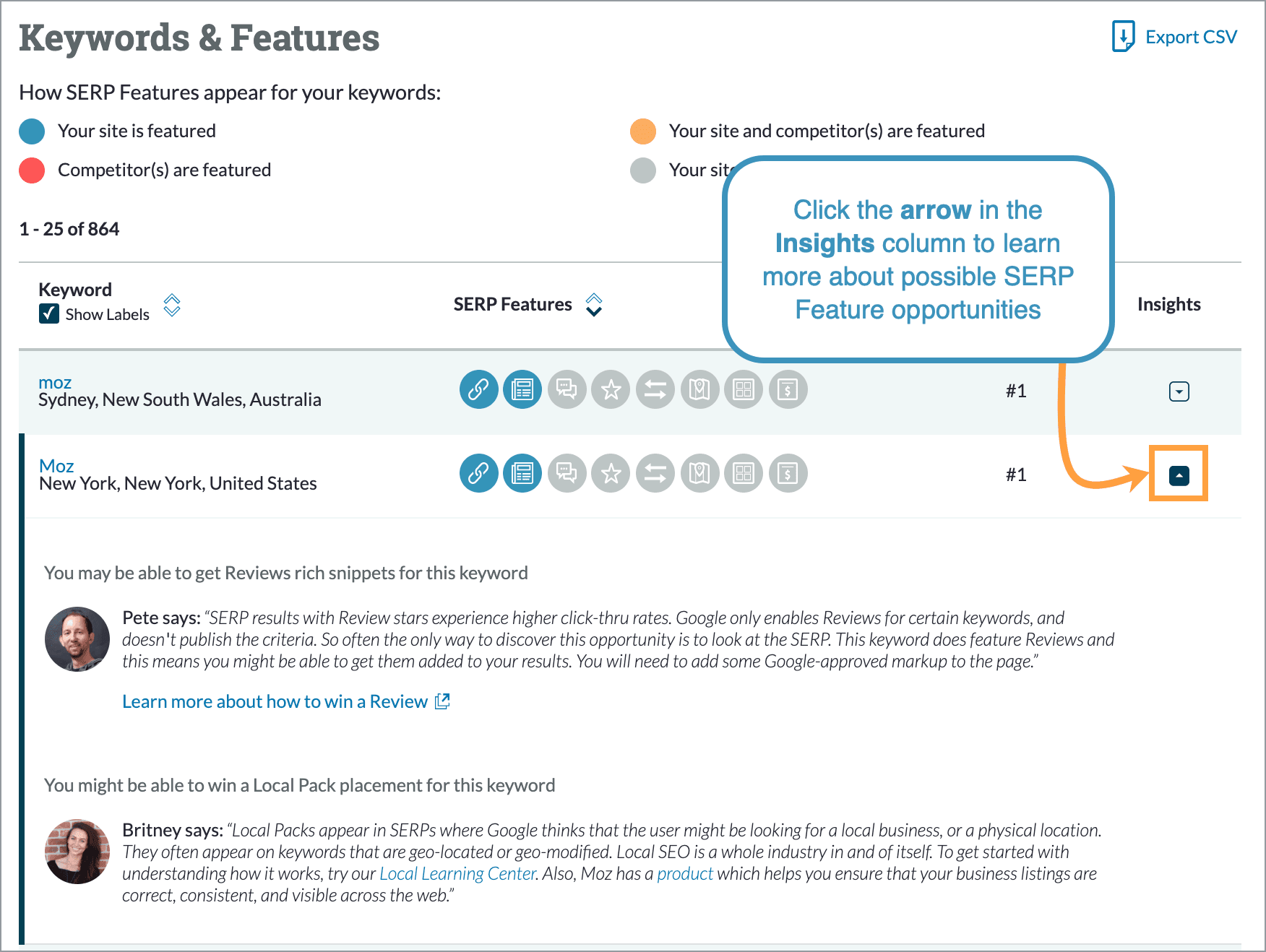Click the image pack grid icon for Moz New York
The height and width of the screenshot is (952, 1266).
click(x=744, y=474)
